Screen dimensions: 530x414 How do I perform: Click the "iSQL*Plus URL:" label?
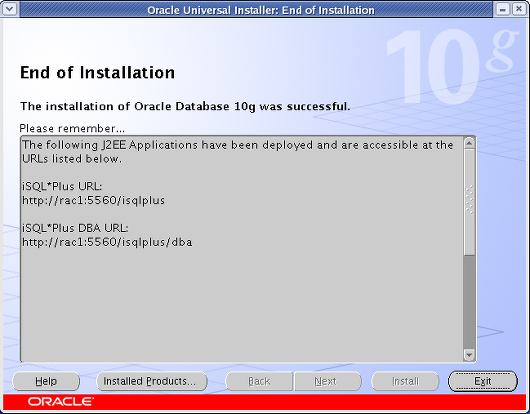(x=62, y=187)
